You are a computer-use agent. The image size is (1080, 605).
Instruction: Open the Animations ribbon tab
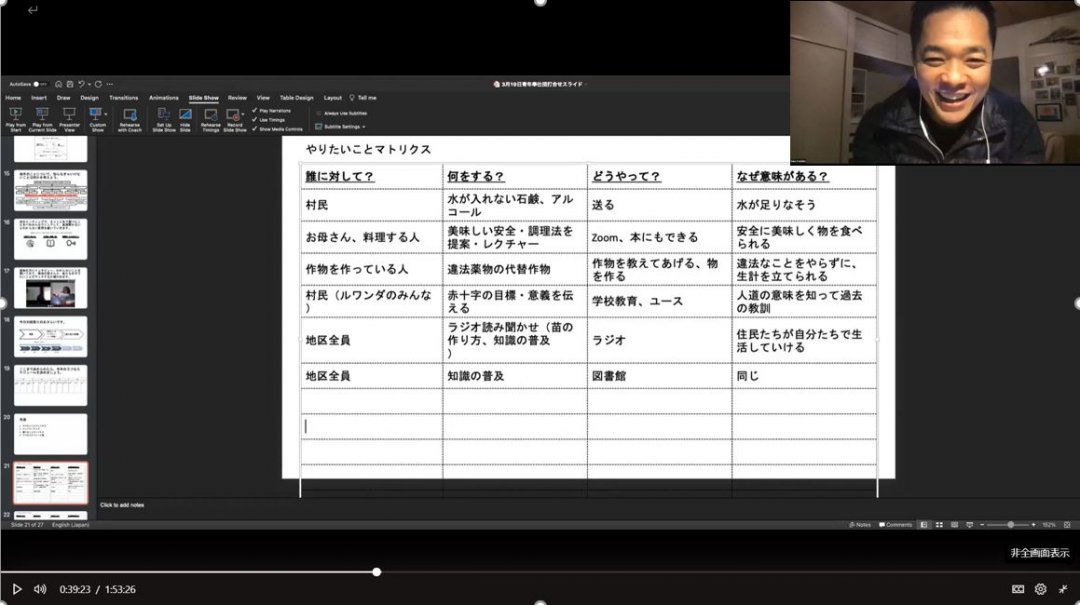click(x=164, y=97)
